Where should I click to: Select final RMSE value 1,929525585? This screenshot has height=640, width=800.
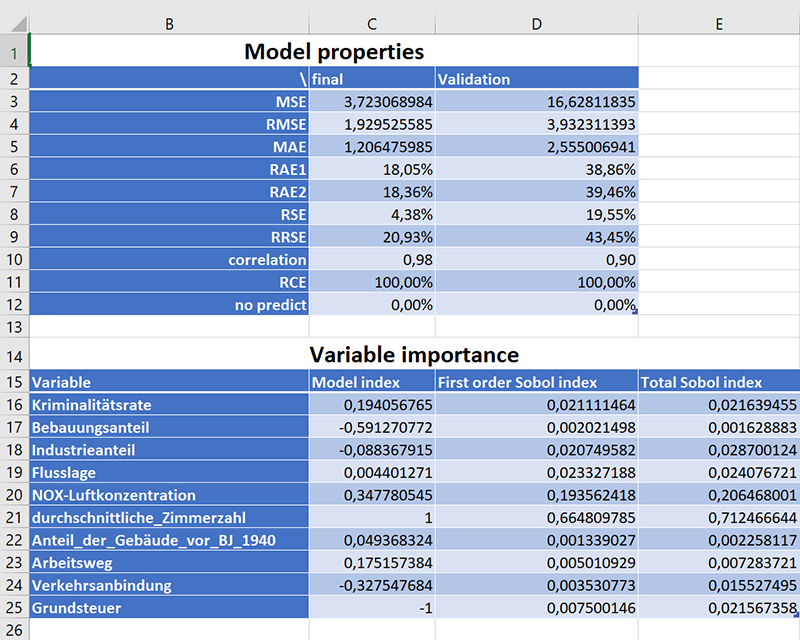[372, 124]
